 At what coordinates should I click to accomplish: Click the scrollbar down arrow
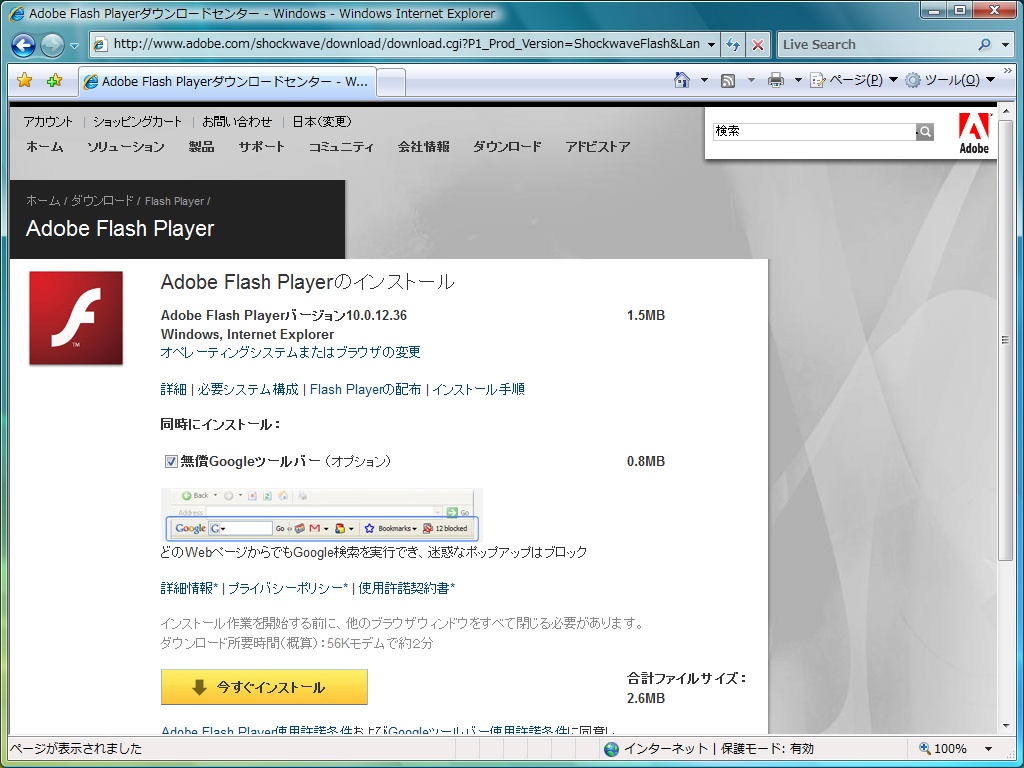tap(1005, 726)
